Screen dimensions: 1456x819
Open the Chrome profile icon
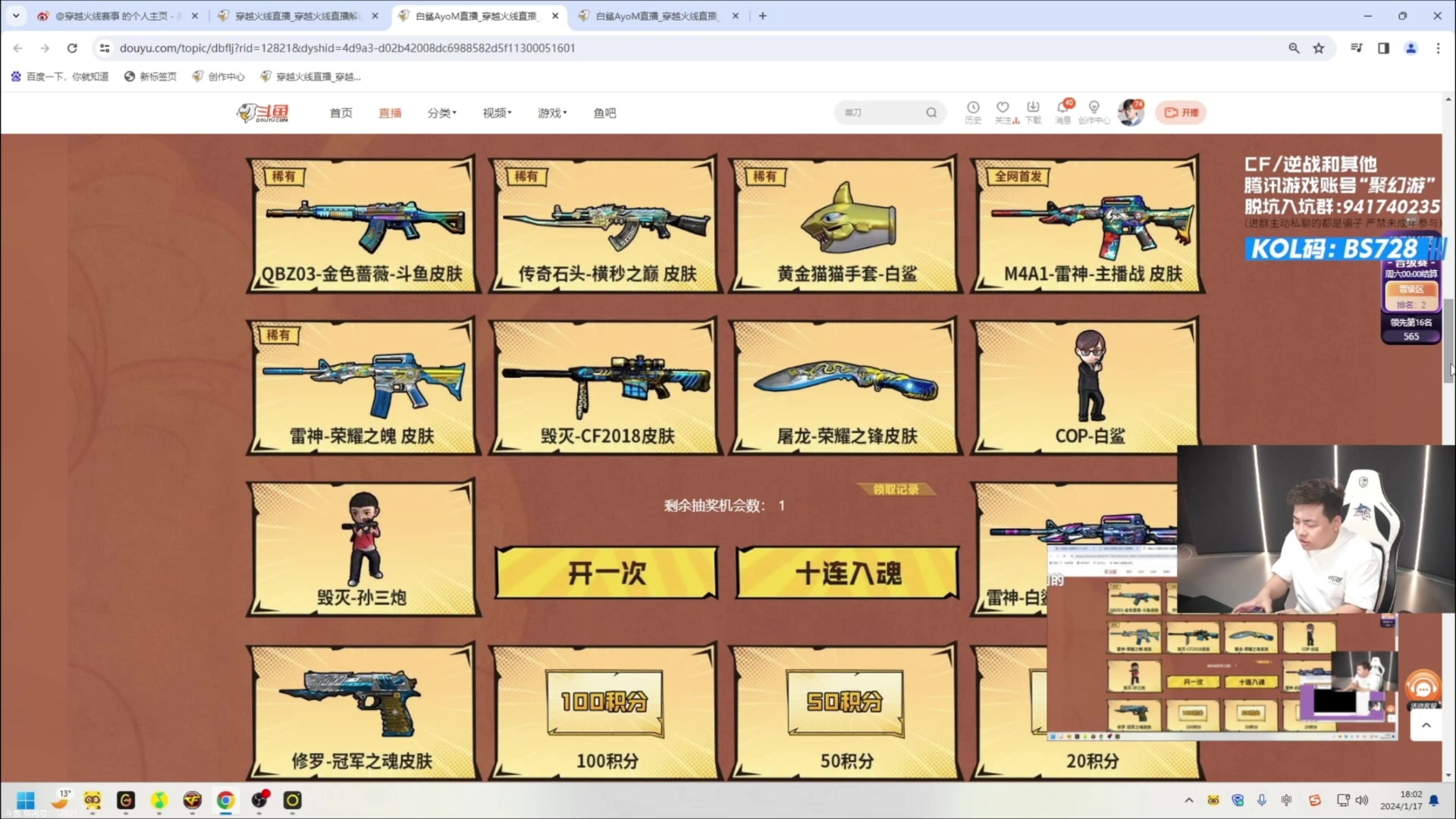click(1410, 48)
